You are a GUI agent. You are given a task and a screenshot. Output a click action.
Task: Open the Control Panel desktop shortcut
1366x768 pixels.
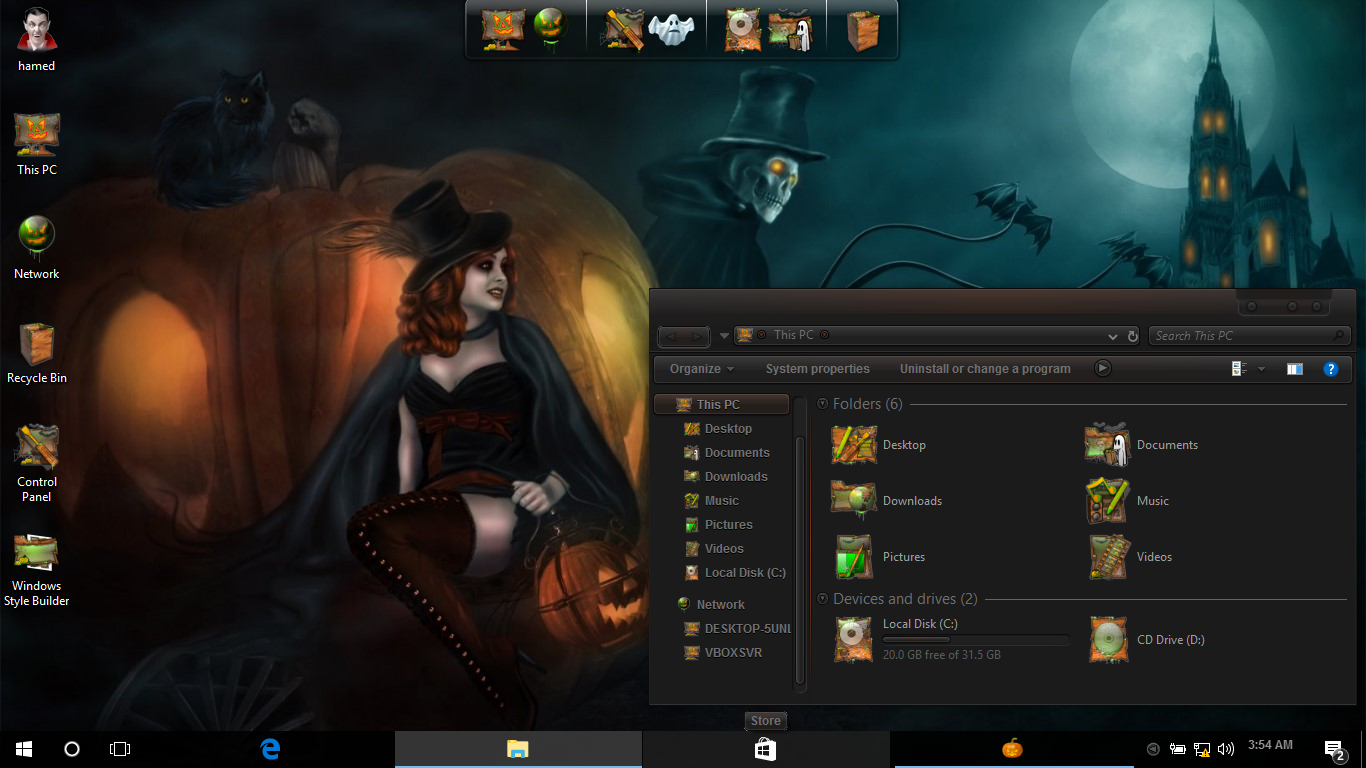pos(37,448)
